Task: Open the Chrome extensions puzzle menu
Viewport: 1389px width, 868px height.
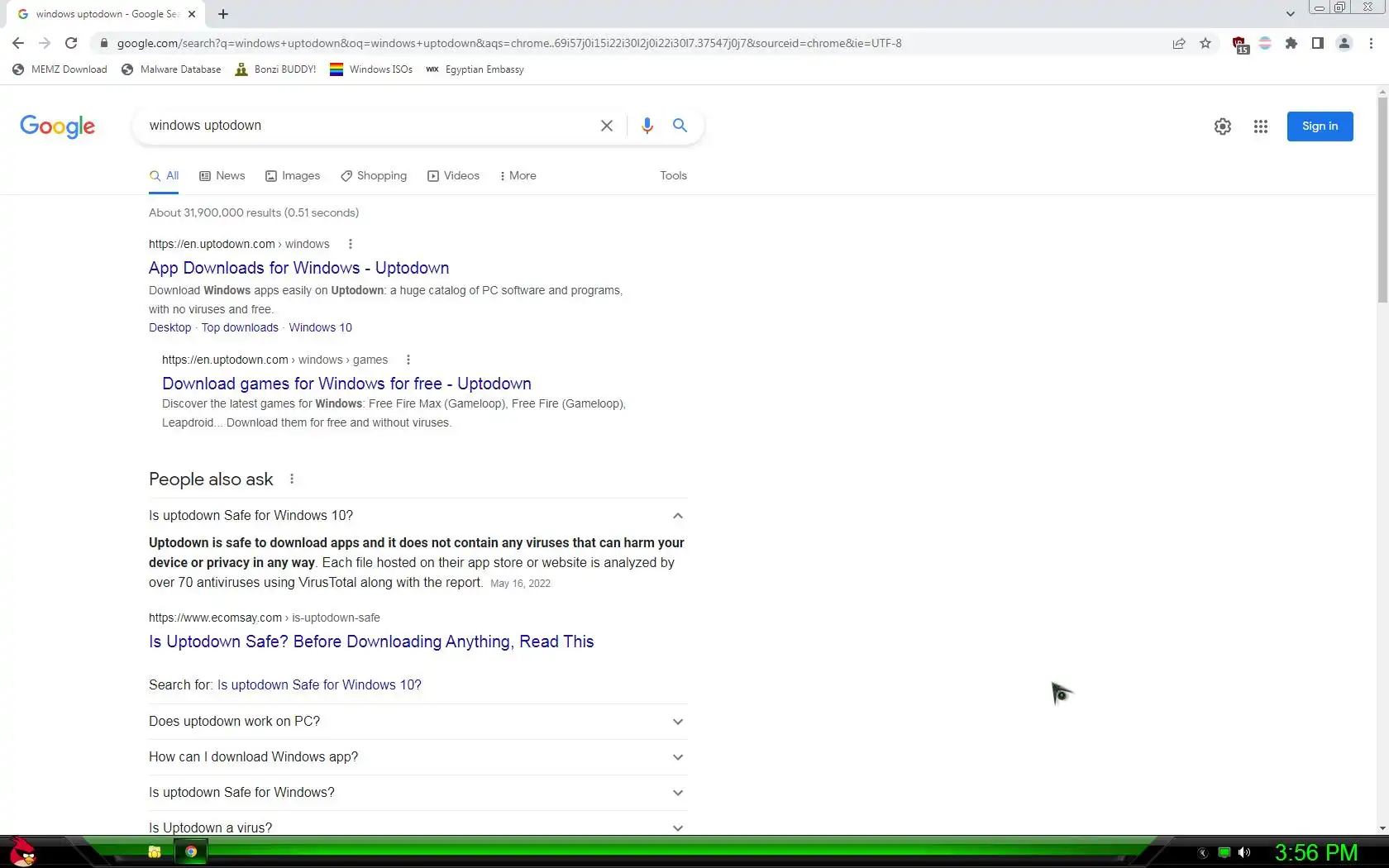Action: point(1291,43)
